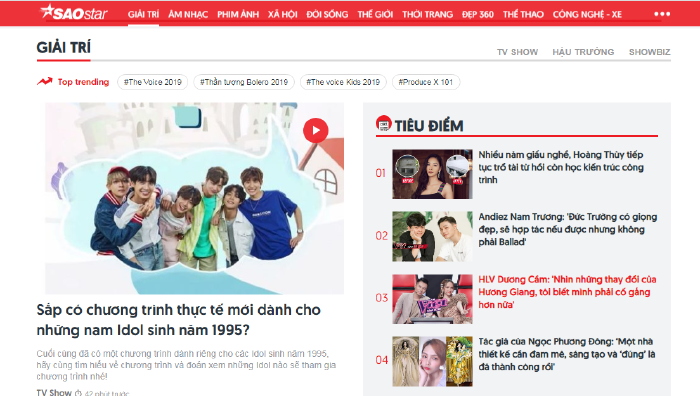700x396 pixels.
Task: Open headline about Idol sinh năm 1995
Action: tap(179, 320)
